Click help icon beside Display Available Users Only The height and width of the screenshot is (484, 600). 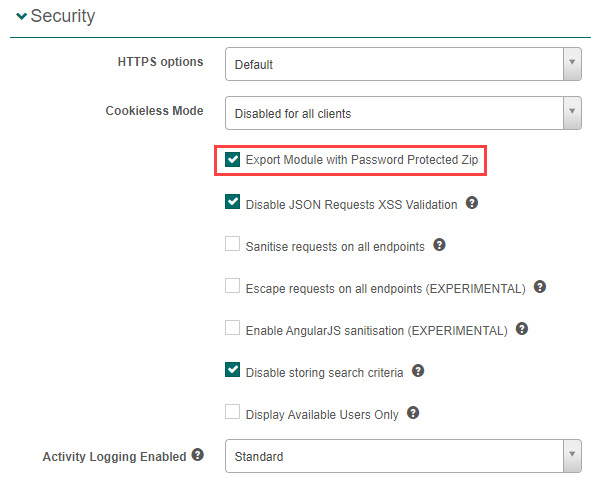(x=413, y=413)
